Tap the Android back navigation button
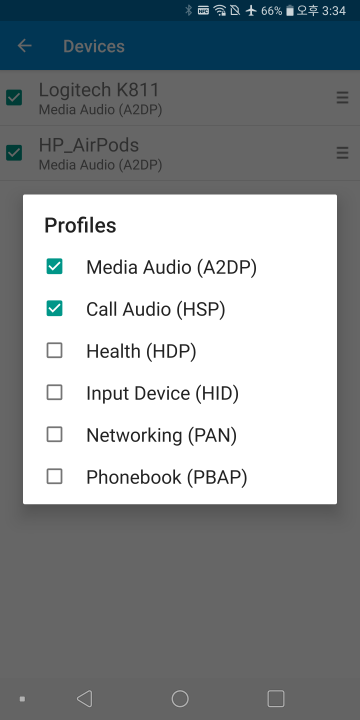 click(x=84, y=698)
